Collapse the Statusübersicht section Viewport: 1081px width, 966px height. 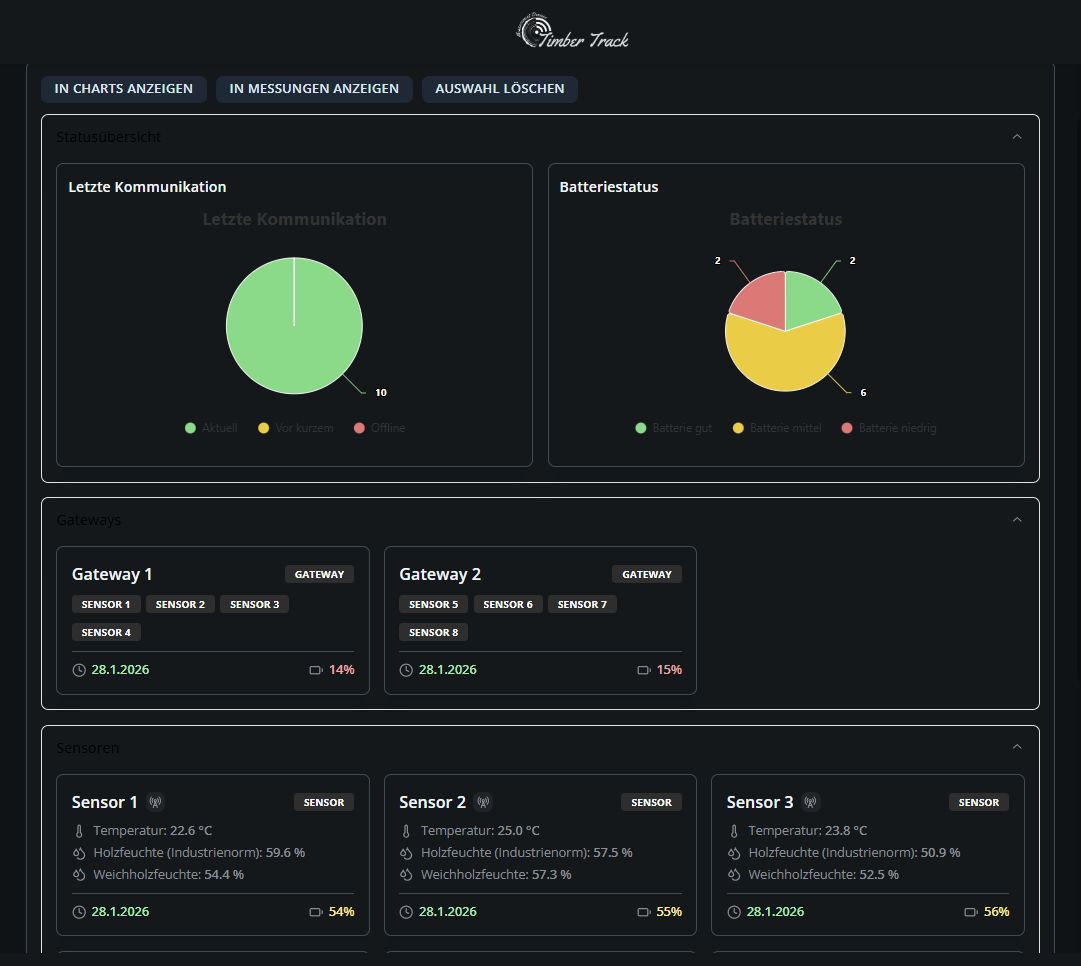click(x=1017, y=137)
